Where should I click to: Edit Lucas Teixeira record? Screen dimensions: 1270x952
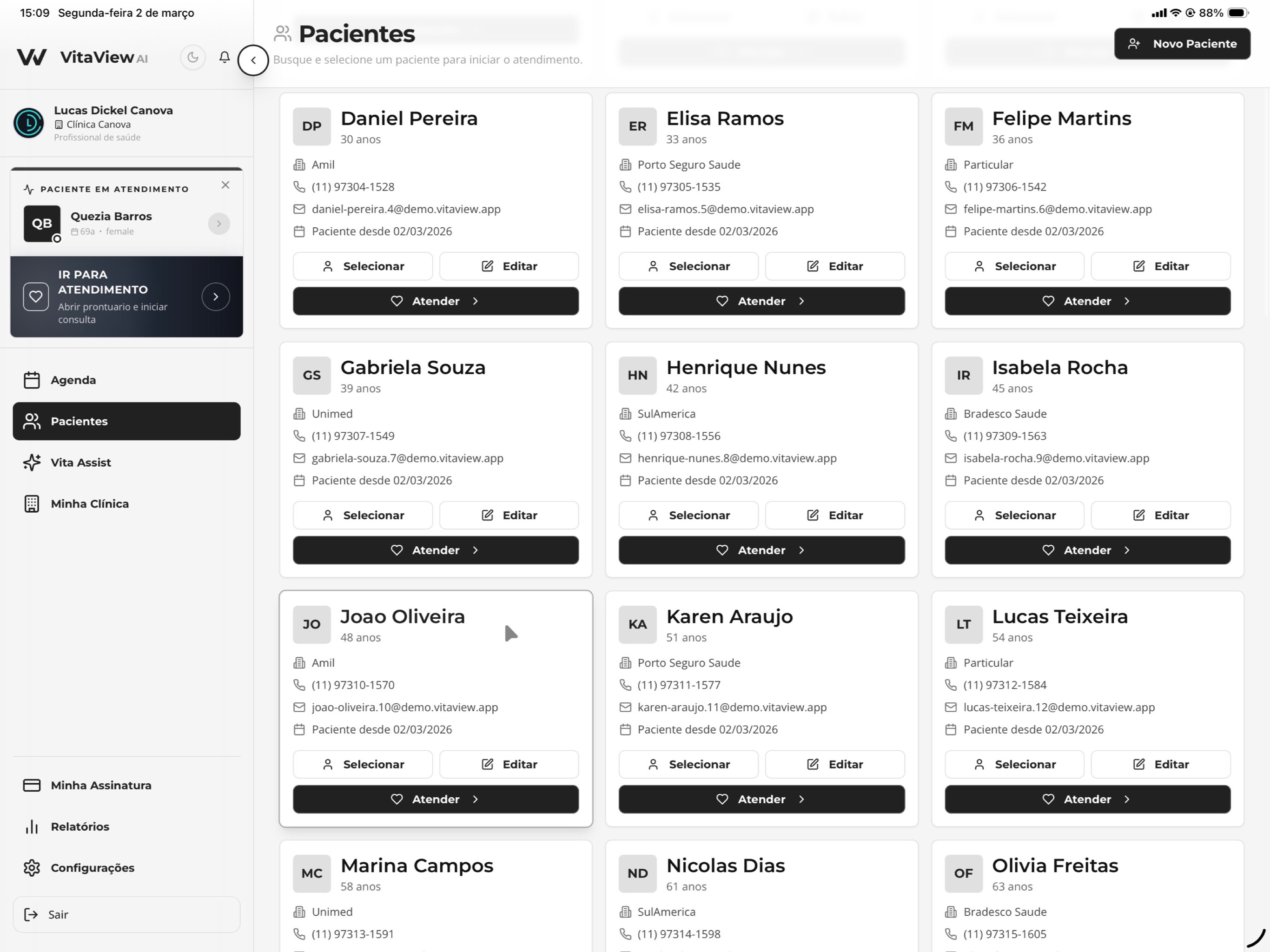1161,765
